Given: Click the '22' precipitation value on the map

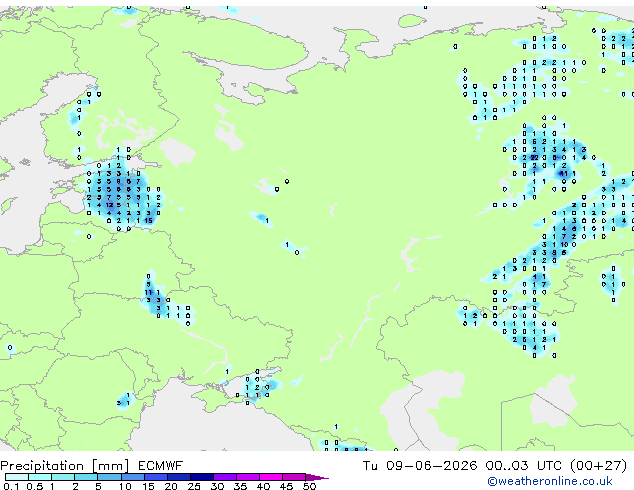Looking at the screenshot, I should (x=534, y=158).
